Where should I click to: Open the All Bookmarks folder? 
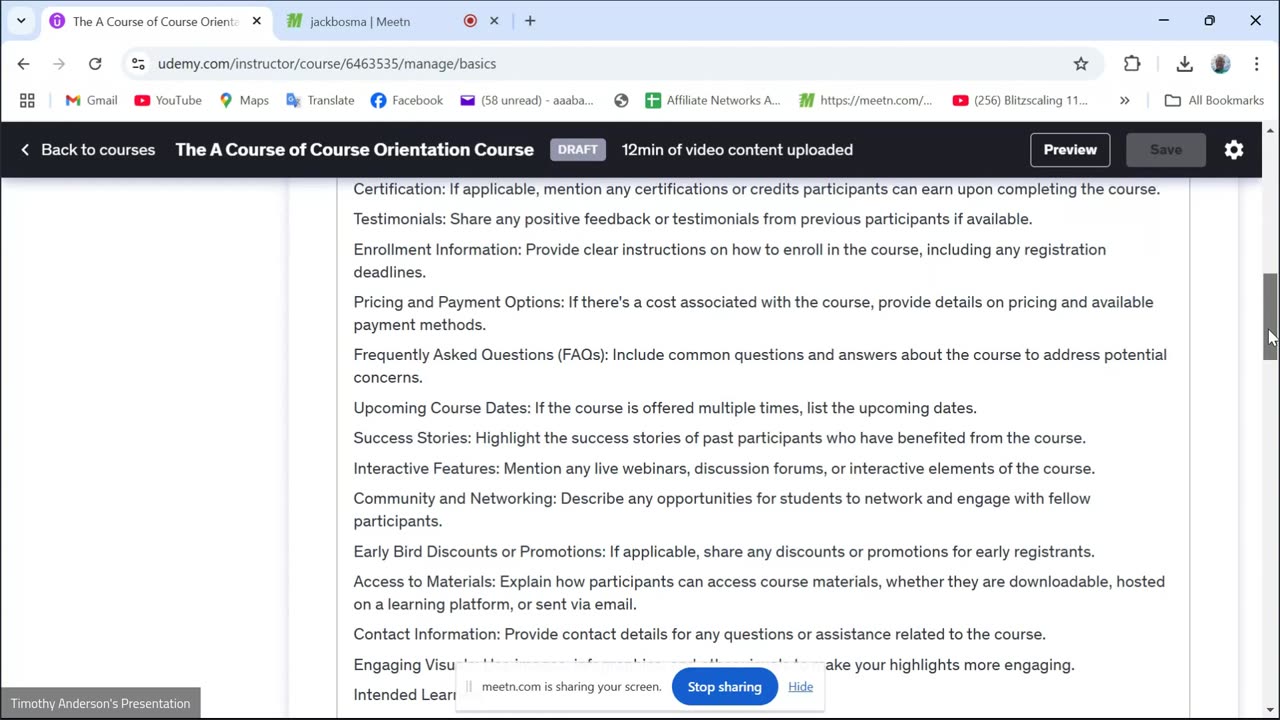click(x=1214, y=100)
